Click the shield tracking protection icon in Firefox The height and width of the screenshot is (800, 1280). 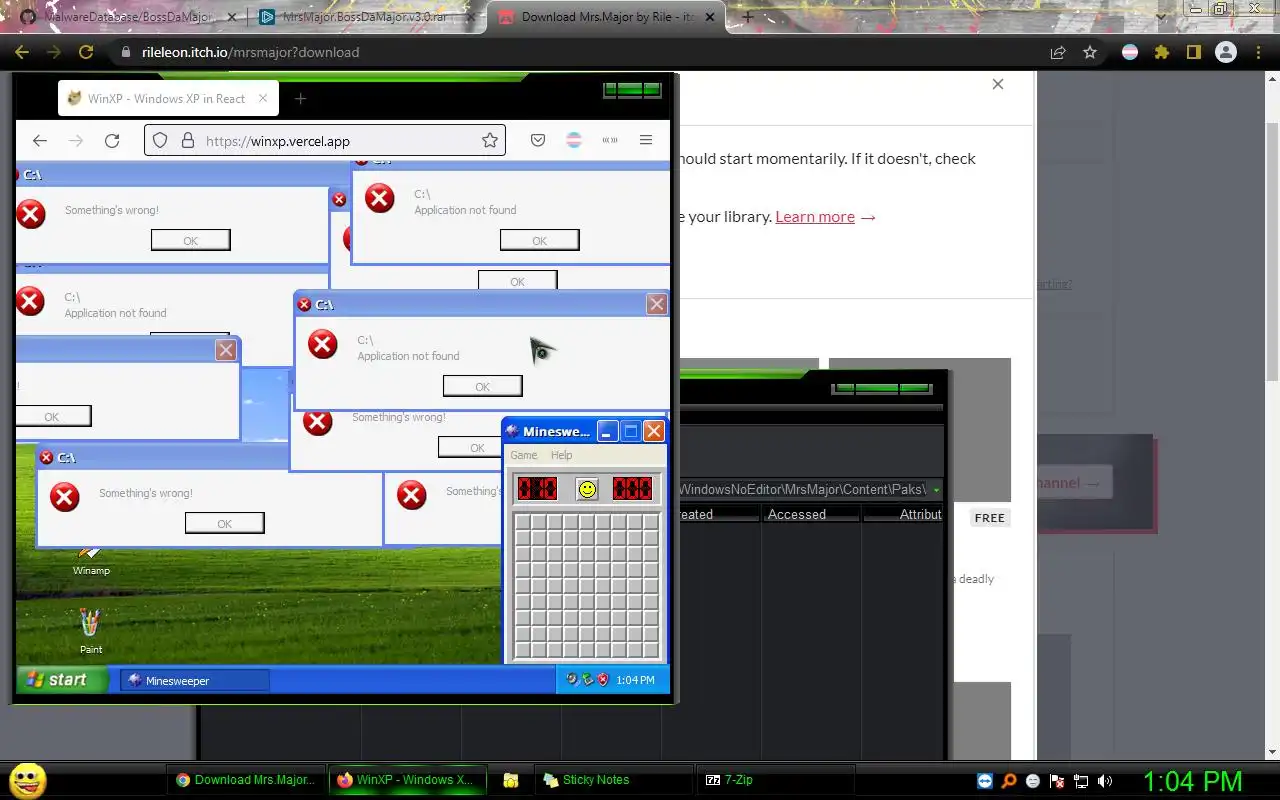tap(160, 141)
